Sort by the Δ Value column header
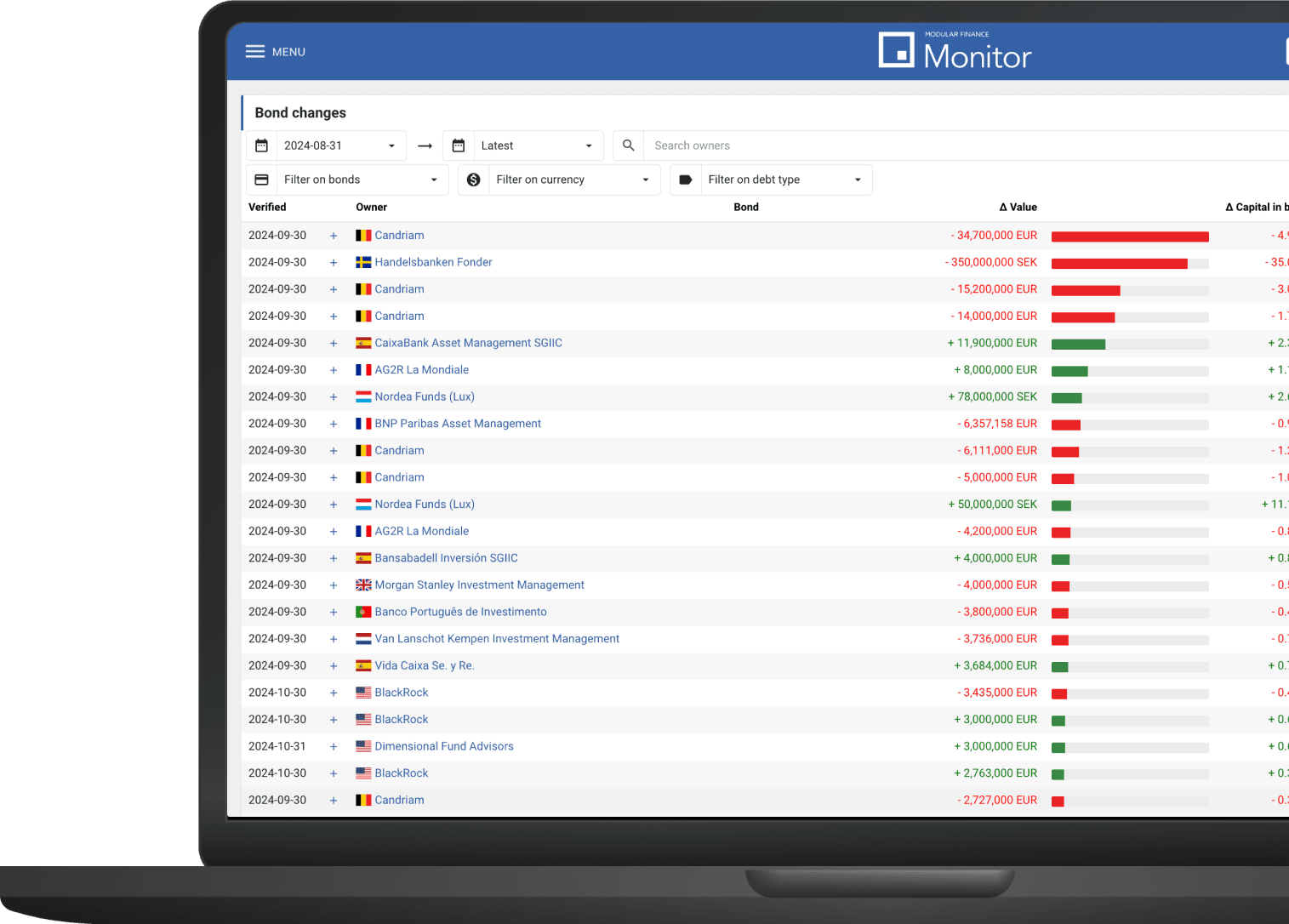Image resolution: width=1289 pixels, height=924 pixels. tap(1018, 207)
